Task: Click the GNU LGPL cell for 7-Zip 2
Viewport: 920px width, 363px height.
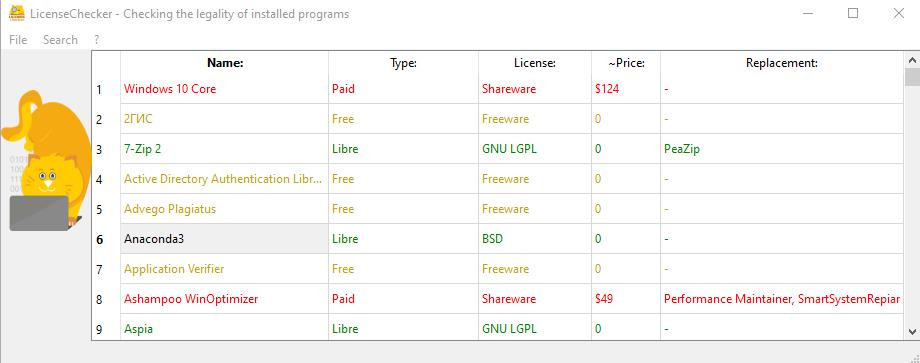Action: 535,149
